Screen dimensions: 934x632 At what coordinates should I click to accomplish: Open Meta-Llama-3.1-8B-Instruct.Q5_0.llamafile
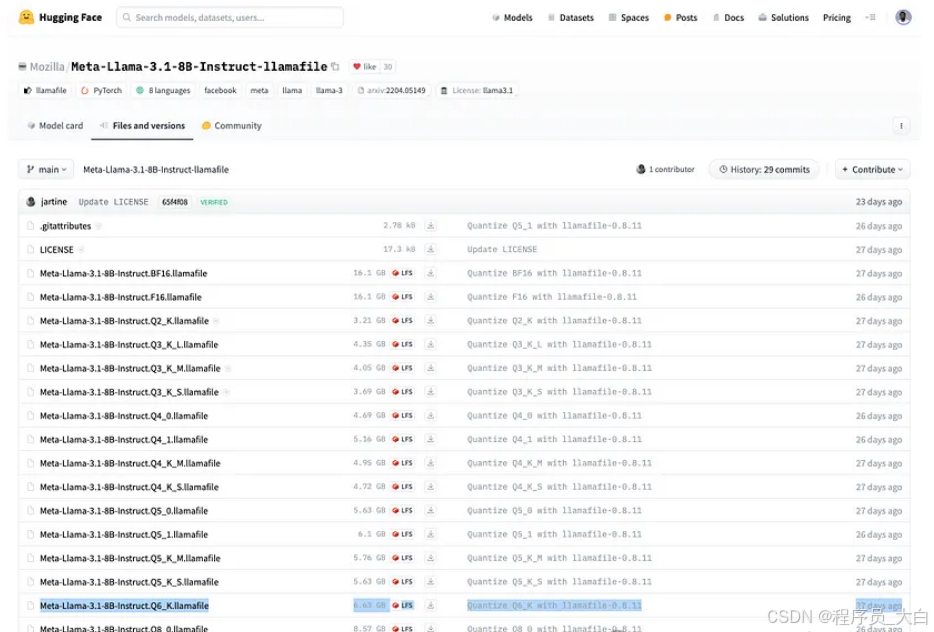pyautogui.click(x=124, y=510)
